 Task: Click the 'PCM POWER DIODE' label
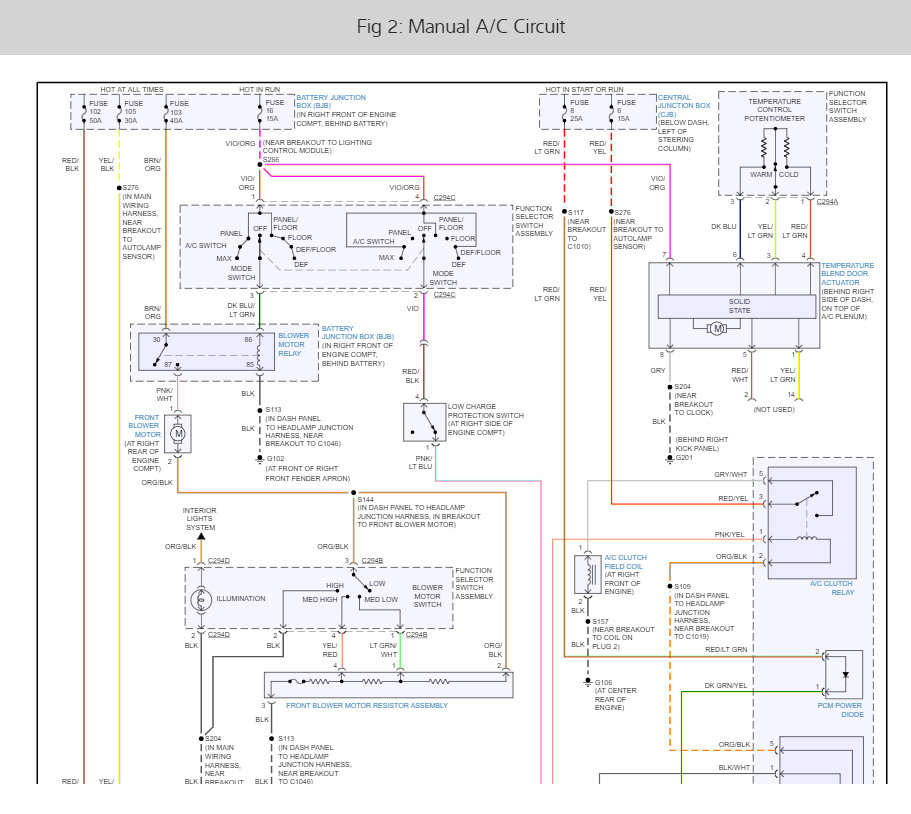tap(840, 710)
